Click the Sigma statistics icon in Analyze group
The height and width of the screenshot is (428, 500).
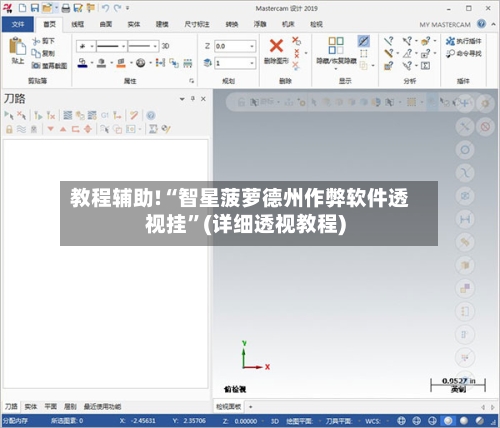425,66
